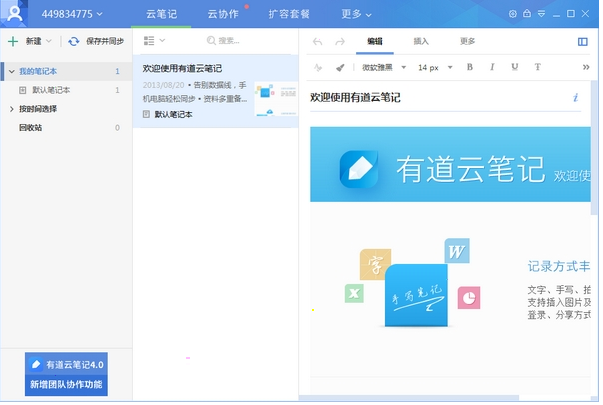Click the 有道云笔记 banner image in note
This screenshot has width=603, height=405.
tap(450, 164)
